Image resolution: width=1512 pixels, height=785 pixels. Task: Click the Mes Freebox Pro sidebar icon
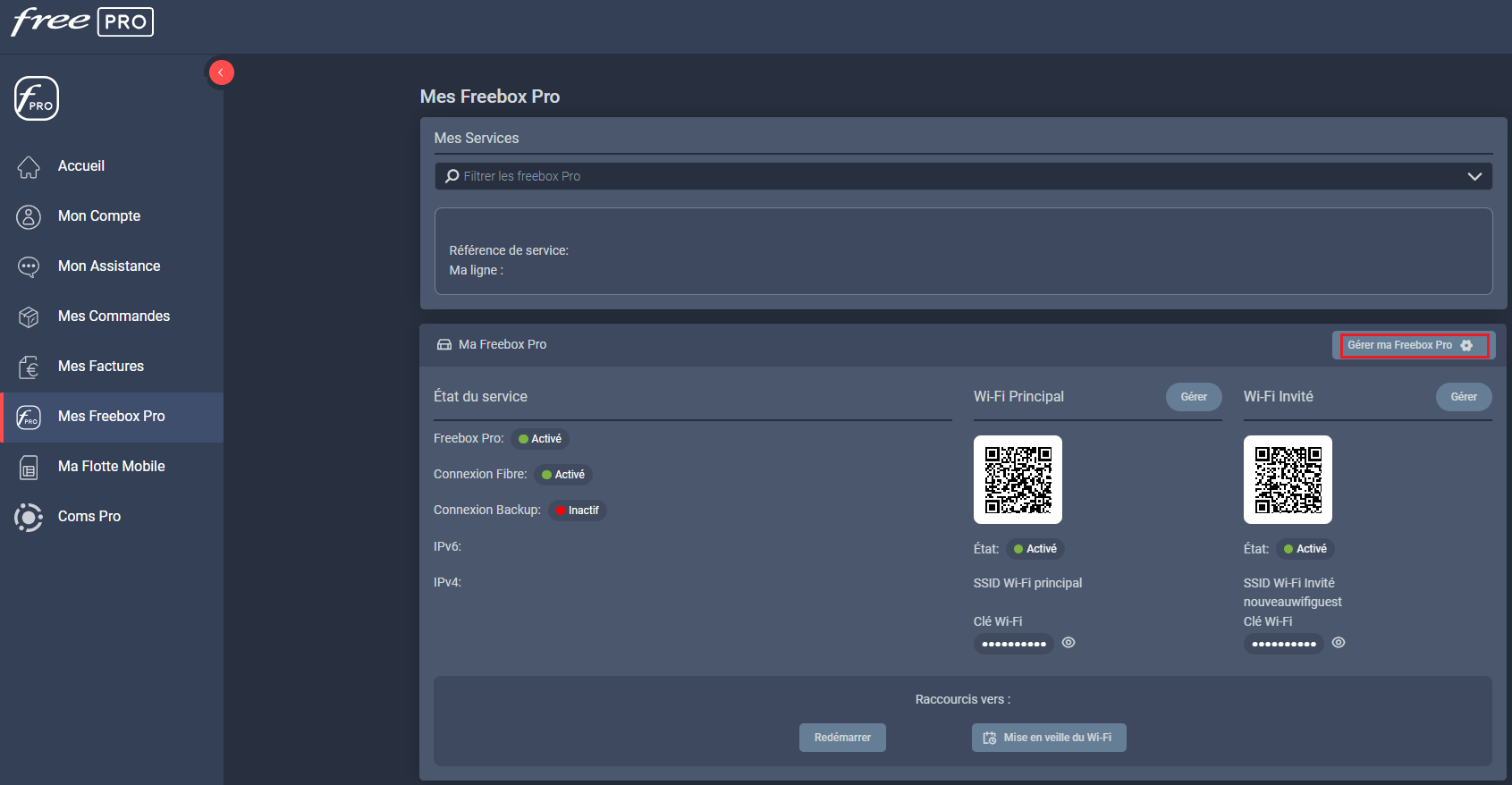(x=29, y=417)
